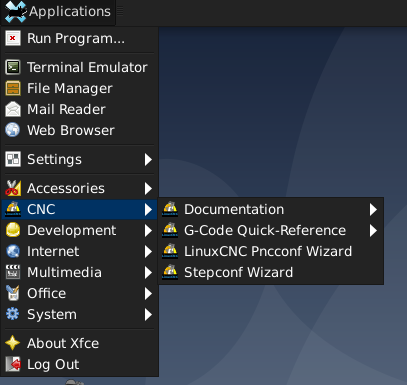Open G-Code Quick-Reference entry
This screenshot has height=385, width=407.
point(271,230)
